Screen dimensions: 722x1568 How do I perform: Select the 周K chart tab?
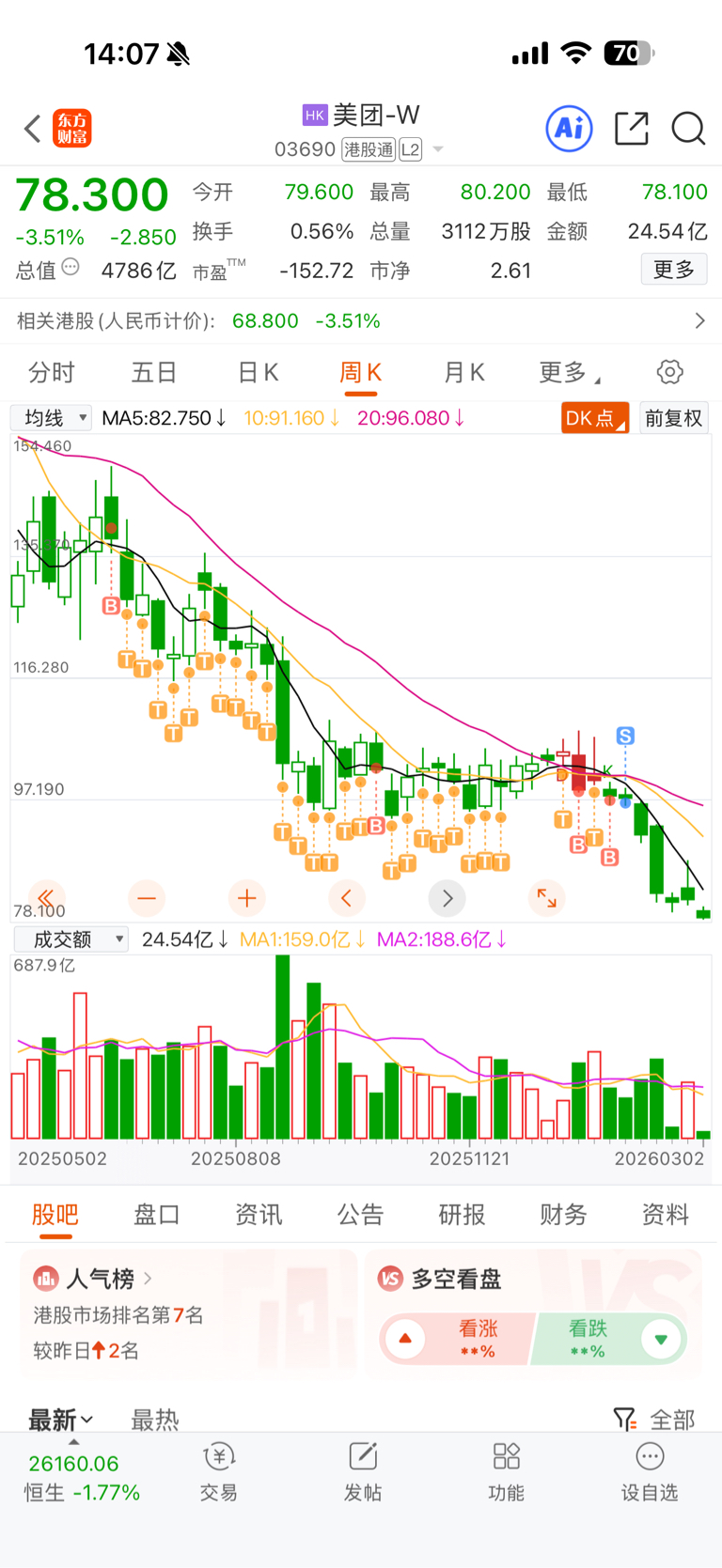pos(360,373)
